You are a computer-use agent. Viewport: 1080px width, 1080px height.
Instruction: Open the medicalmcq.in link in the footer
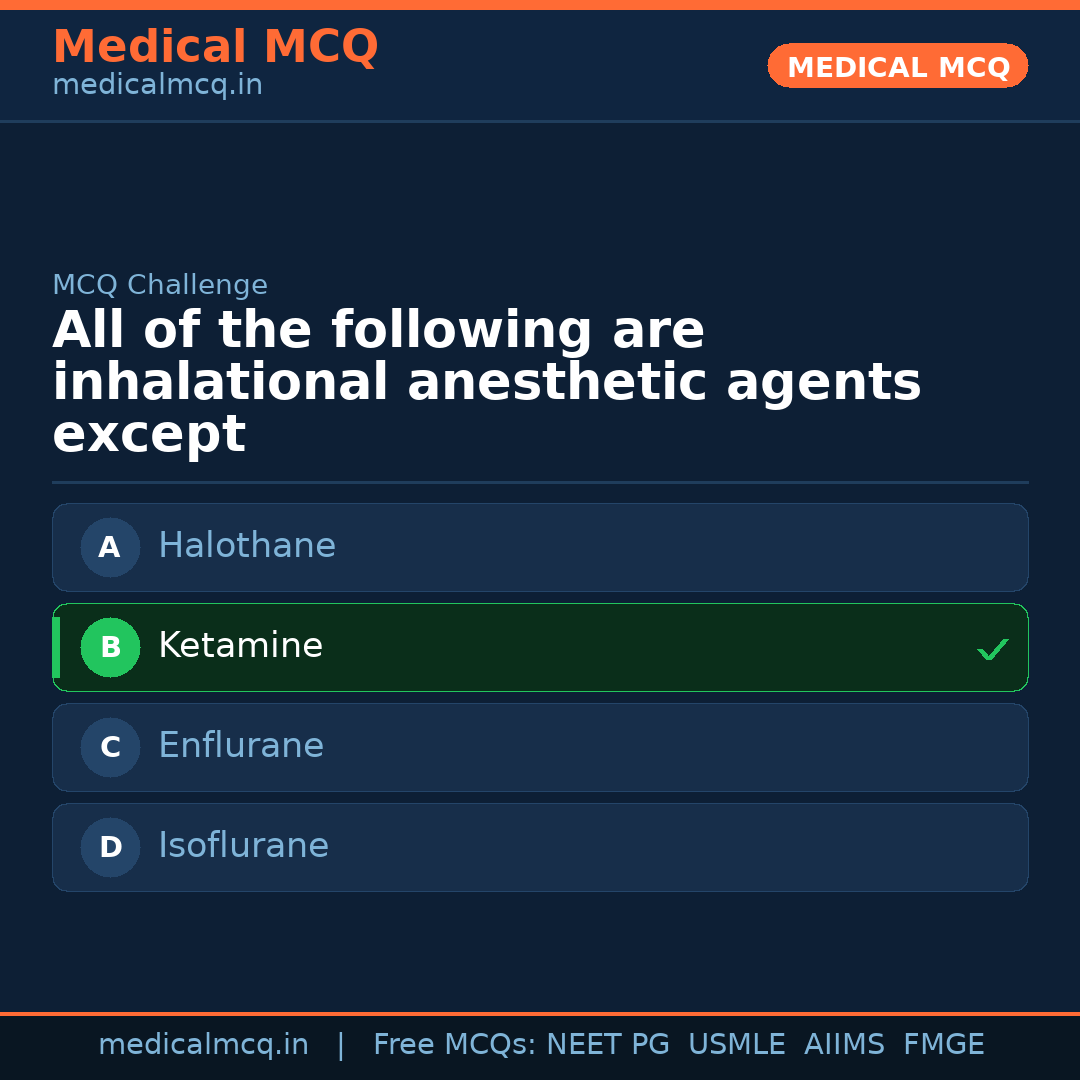click(203, 1045)
